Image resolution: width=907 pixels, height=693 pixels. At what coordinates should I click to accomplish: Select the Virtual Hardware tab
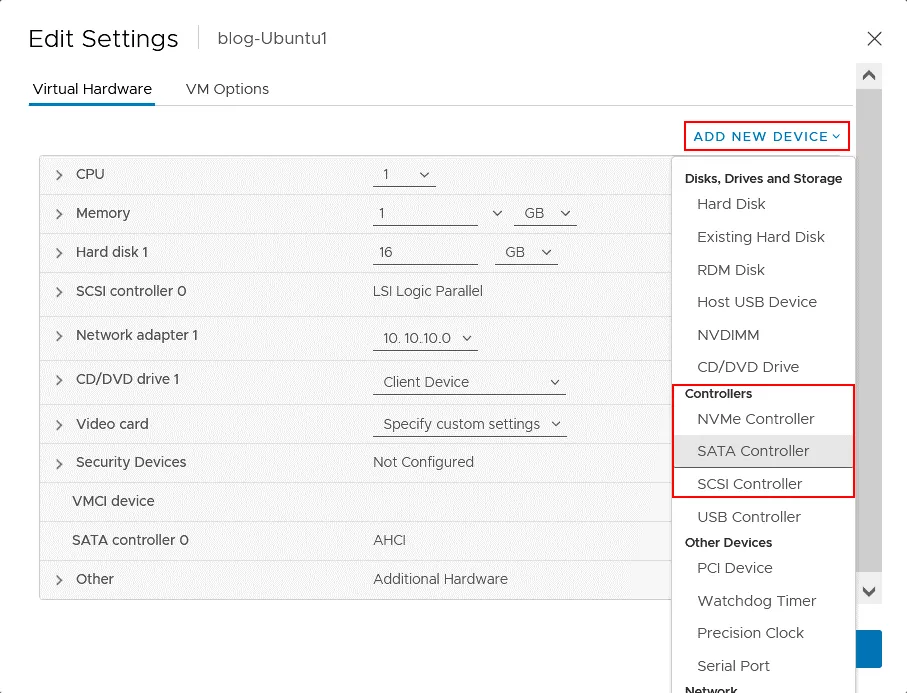tap(92, 89)
